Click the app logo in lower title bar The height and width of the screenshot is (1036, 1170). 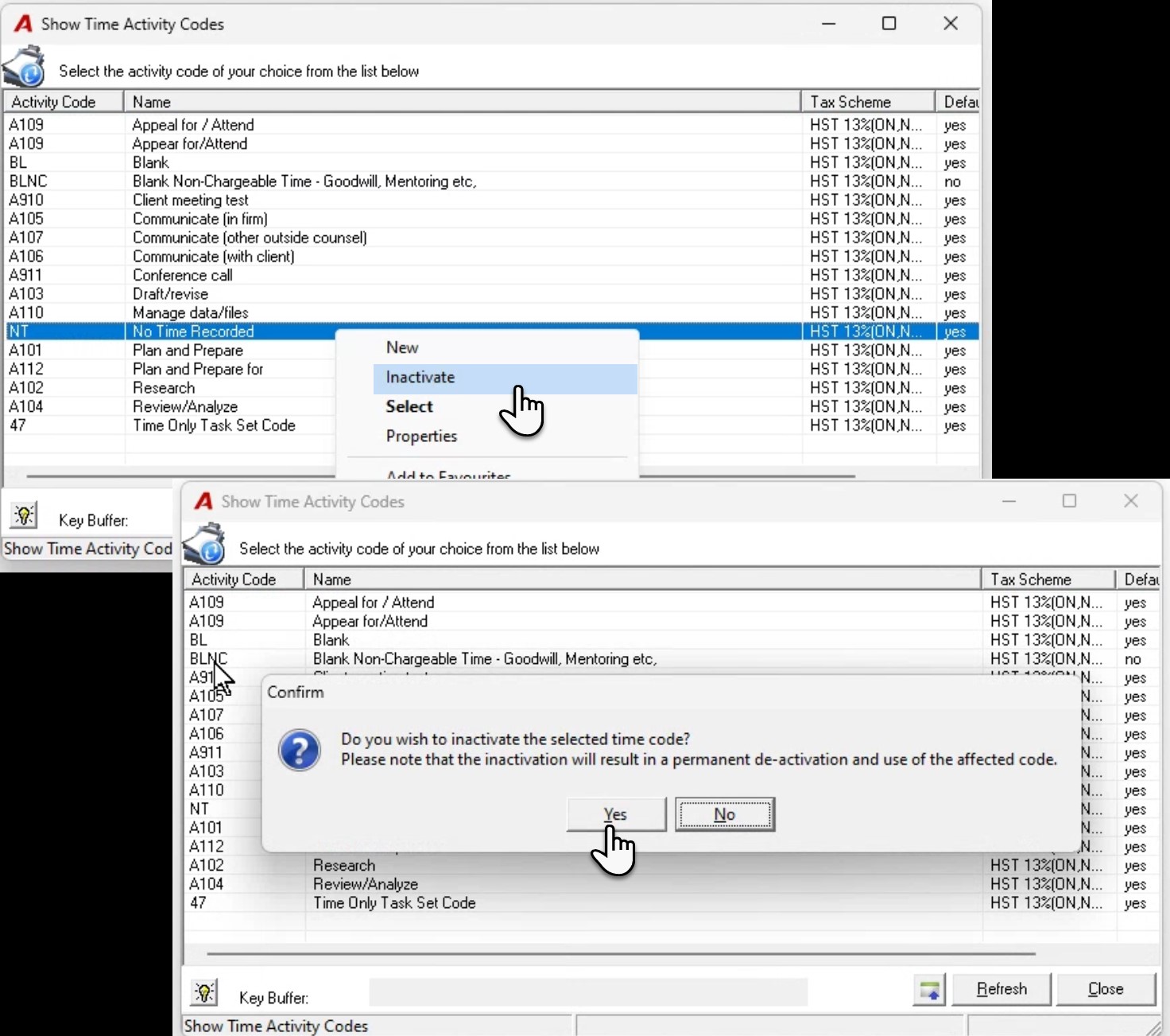pyautogui.click(x=203, y=501)
